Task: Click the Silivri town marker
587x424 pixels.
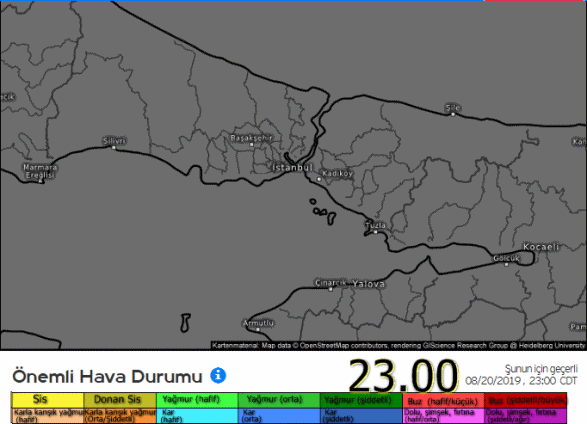Action: (x=114, y=148)
